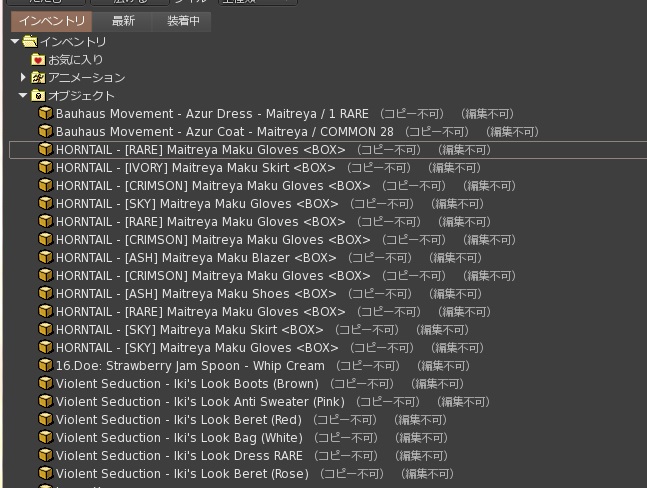Click the root インベントリ open folder icon

29,42
